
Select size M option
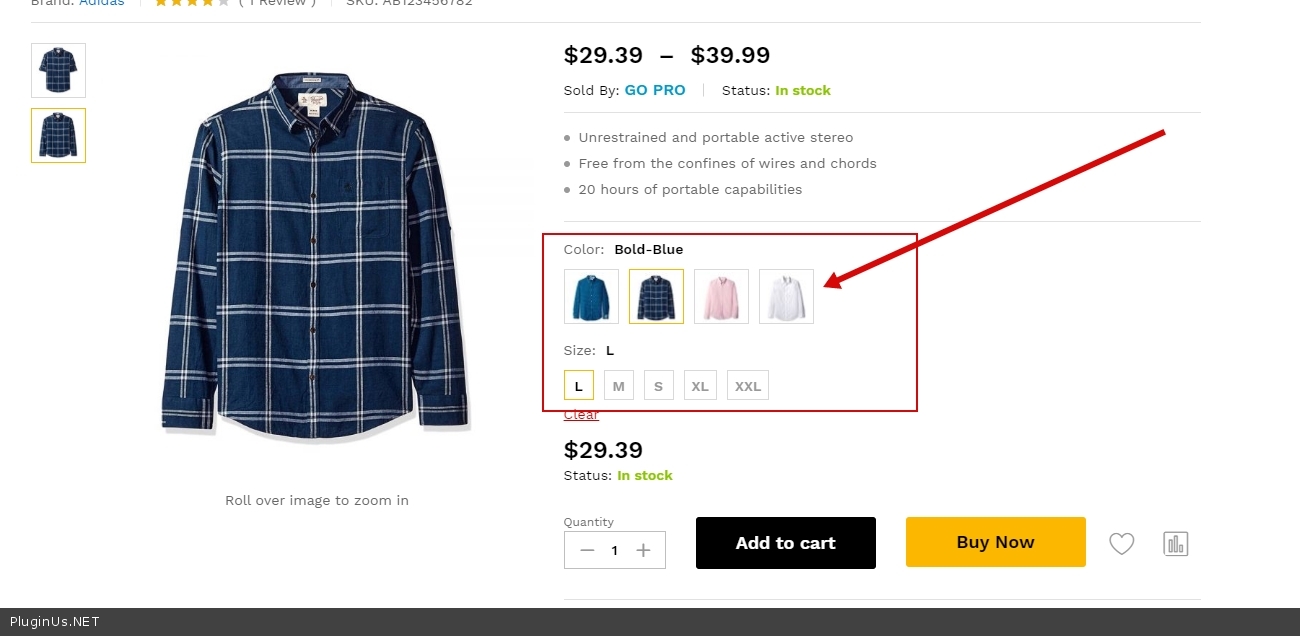(619, 386)
